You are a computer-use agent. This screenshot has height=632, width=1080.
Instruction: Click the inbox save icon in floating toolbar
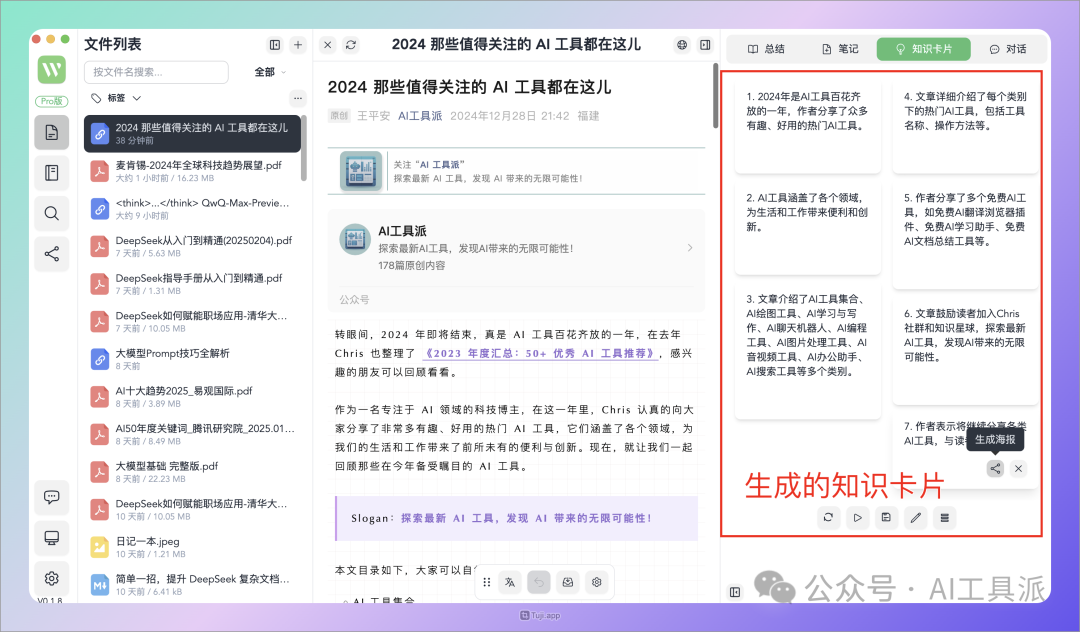[568, 582]
